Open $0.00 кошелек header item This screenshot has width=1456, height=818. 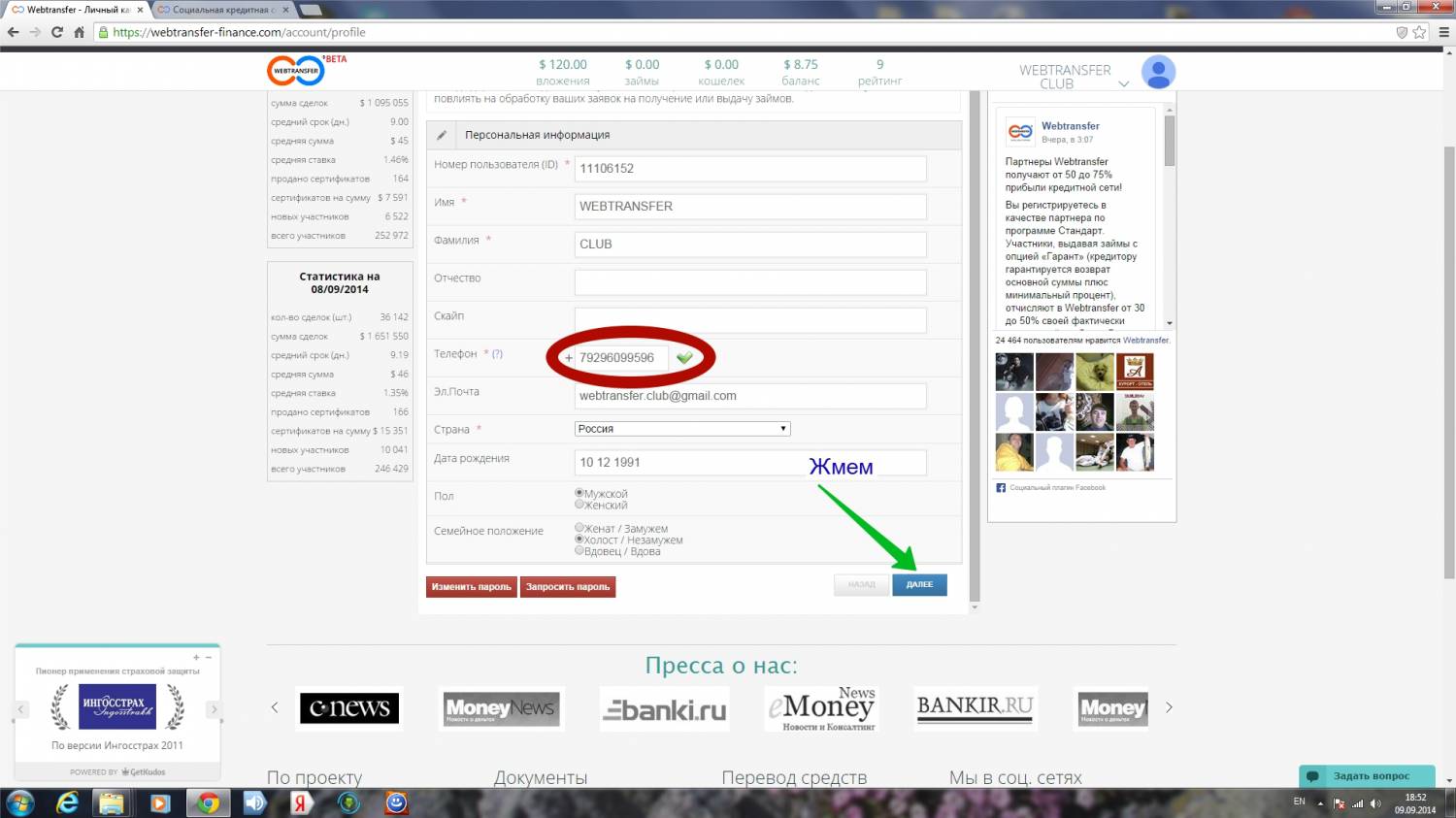(x=721, y=72)
